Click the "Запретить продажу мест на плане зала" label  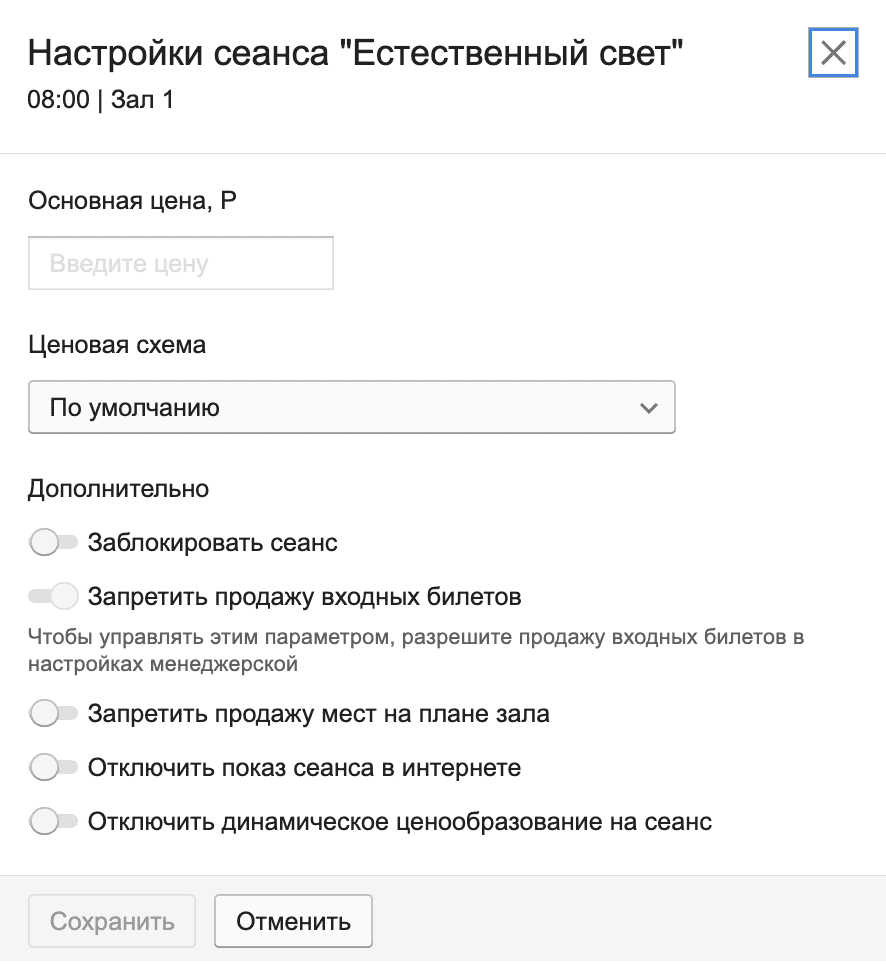point(319,714)
